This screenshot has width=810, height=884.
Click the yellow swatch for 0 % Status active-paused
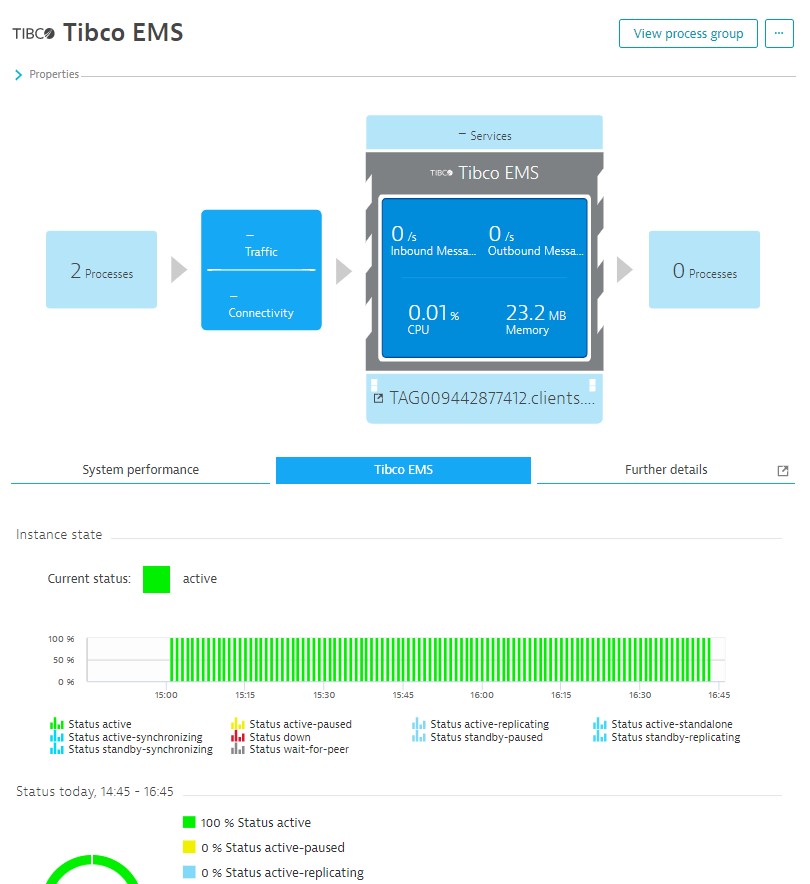[x=189, y=847]
